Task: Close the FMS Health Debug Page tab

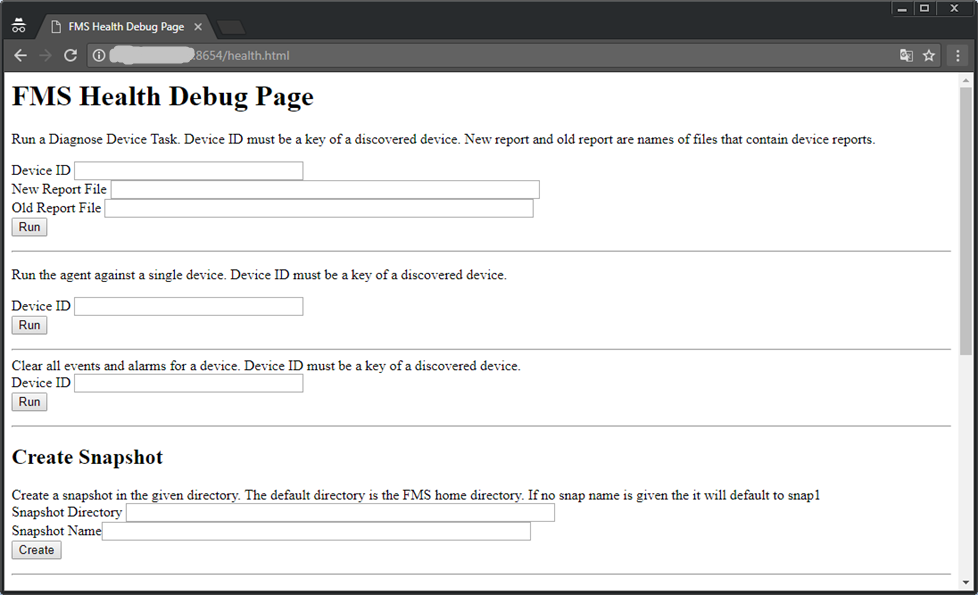Action: click(198, 27)
